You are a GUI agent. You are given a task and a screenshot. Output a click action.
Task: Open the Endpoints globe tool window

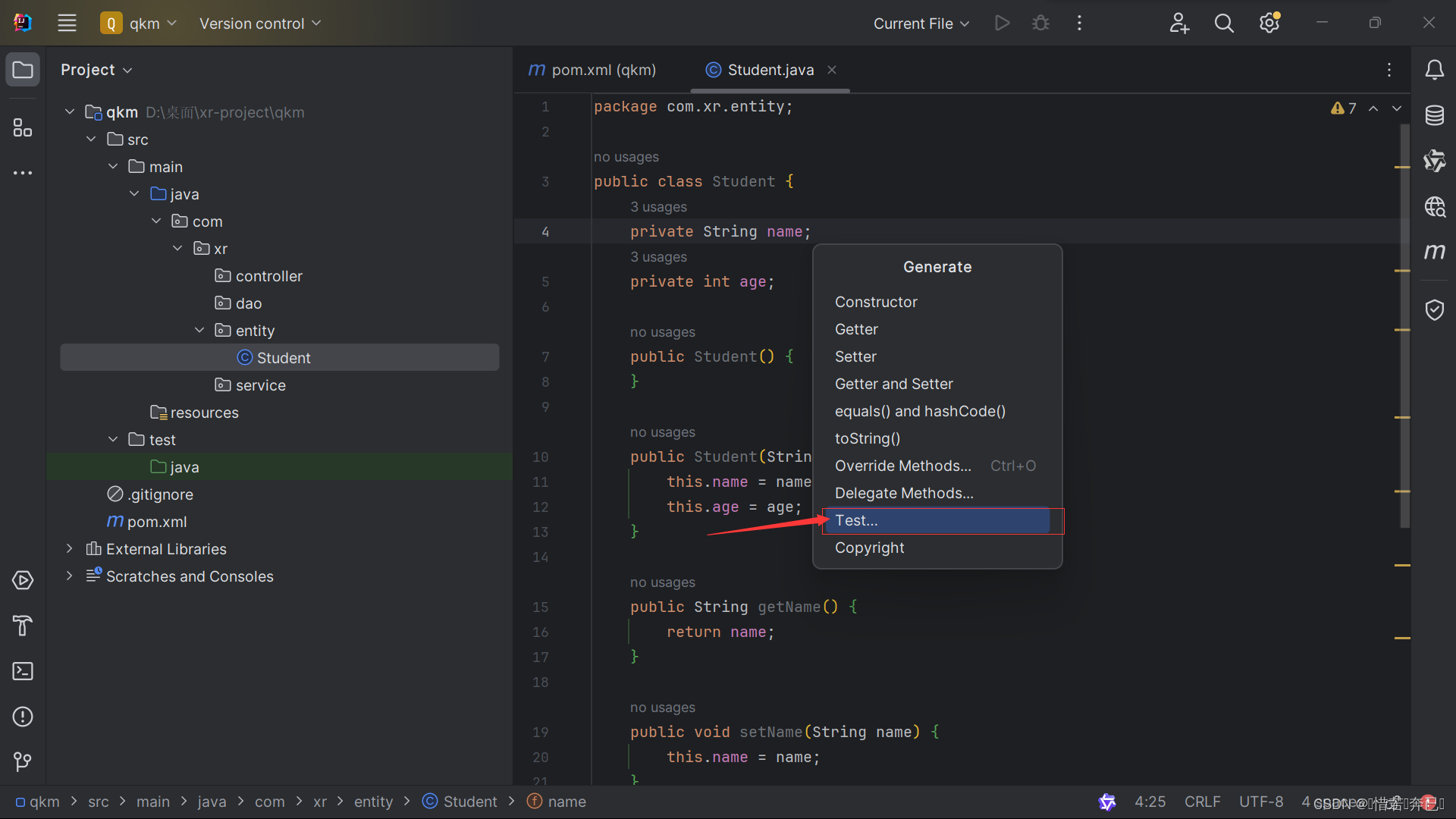click(1434, 206)
